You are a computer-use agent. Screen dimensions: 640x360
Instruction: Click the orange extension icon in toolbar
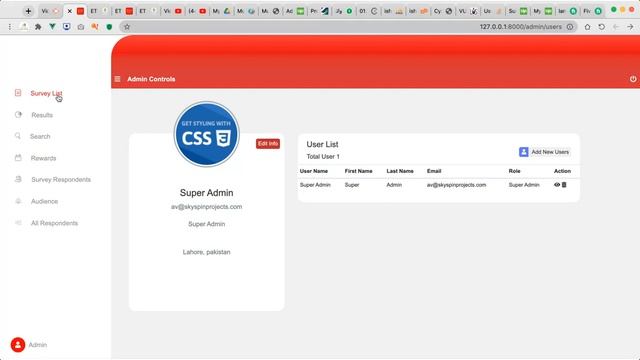click(95, 27)
